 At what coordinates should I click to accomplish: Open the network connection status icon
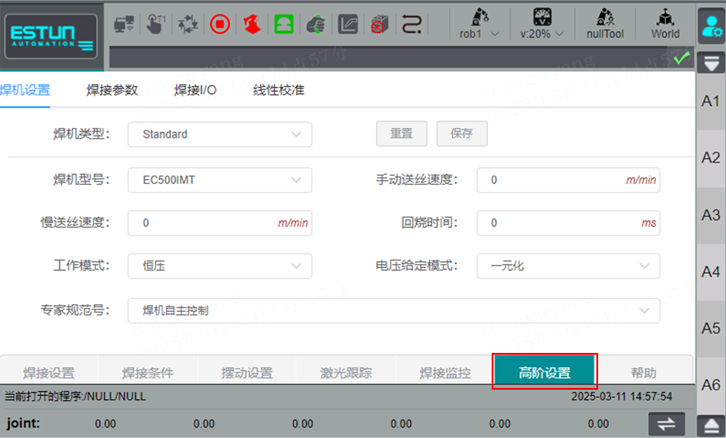124,24
